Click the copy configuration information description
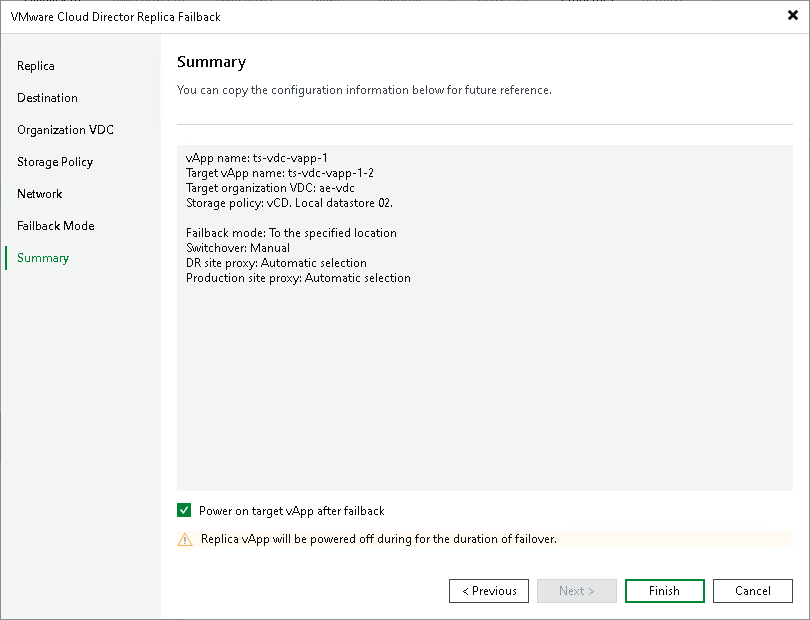The height and width of the screenshot is (620, 810). click(364, 90)
